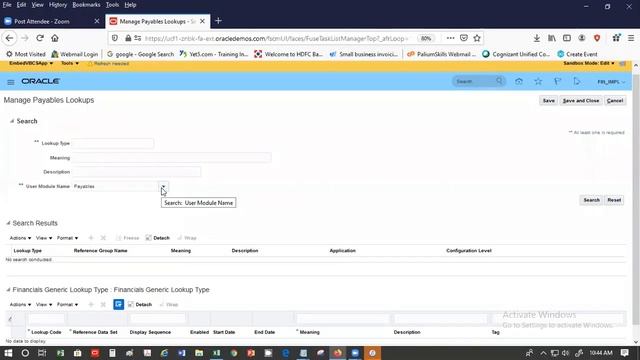The width and height of the screenshot is (640, 360).
Task: Switch to Post Attendee - Zoom tab
Action: click(x=52, y=21)
